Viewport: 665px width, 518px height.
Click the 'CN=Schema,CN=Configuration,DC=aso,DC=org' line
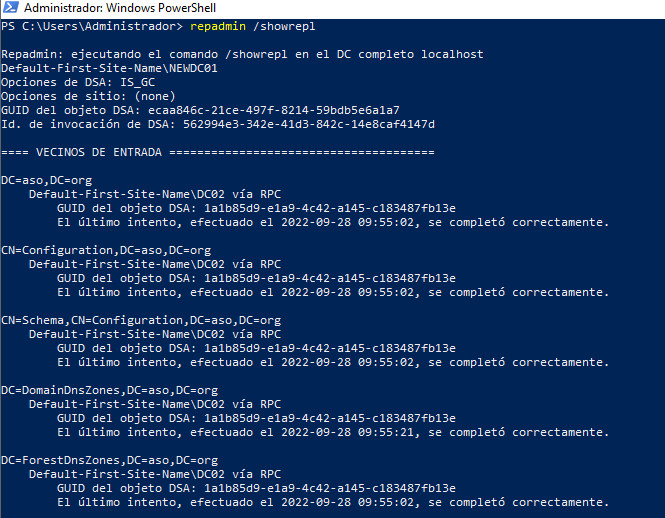coord(141,320)
